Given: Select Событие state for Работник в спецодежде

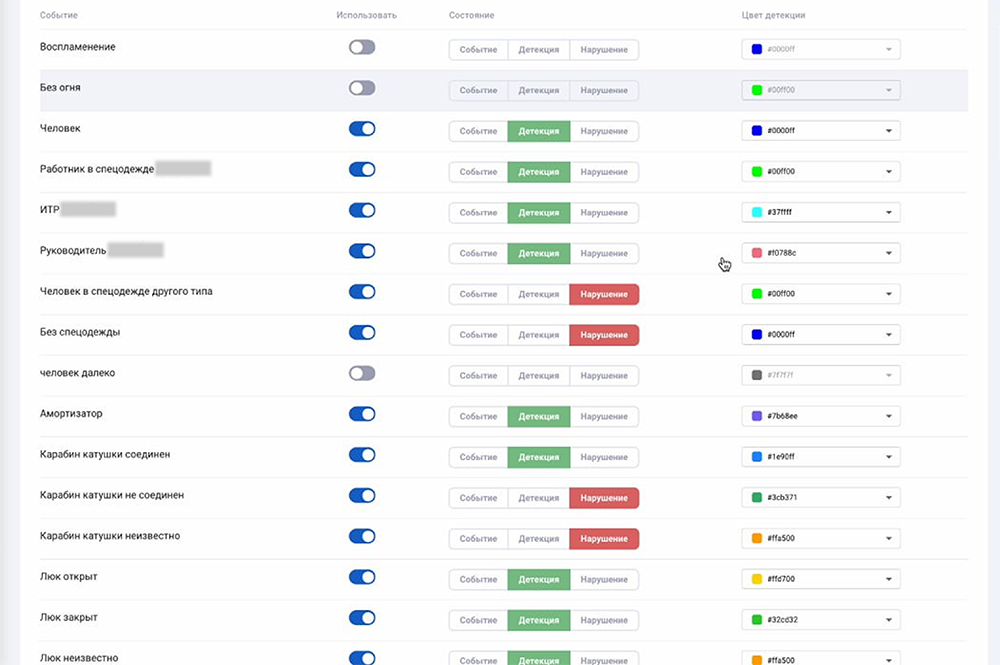Looking at the screenshot, I should coord(478,172).
